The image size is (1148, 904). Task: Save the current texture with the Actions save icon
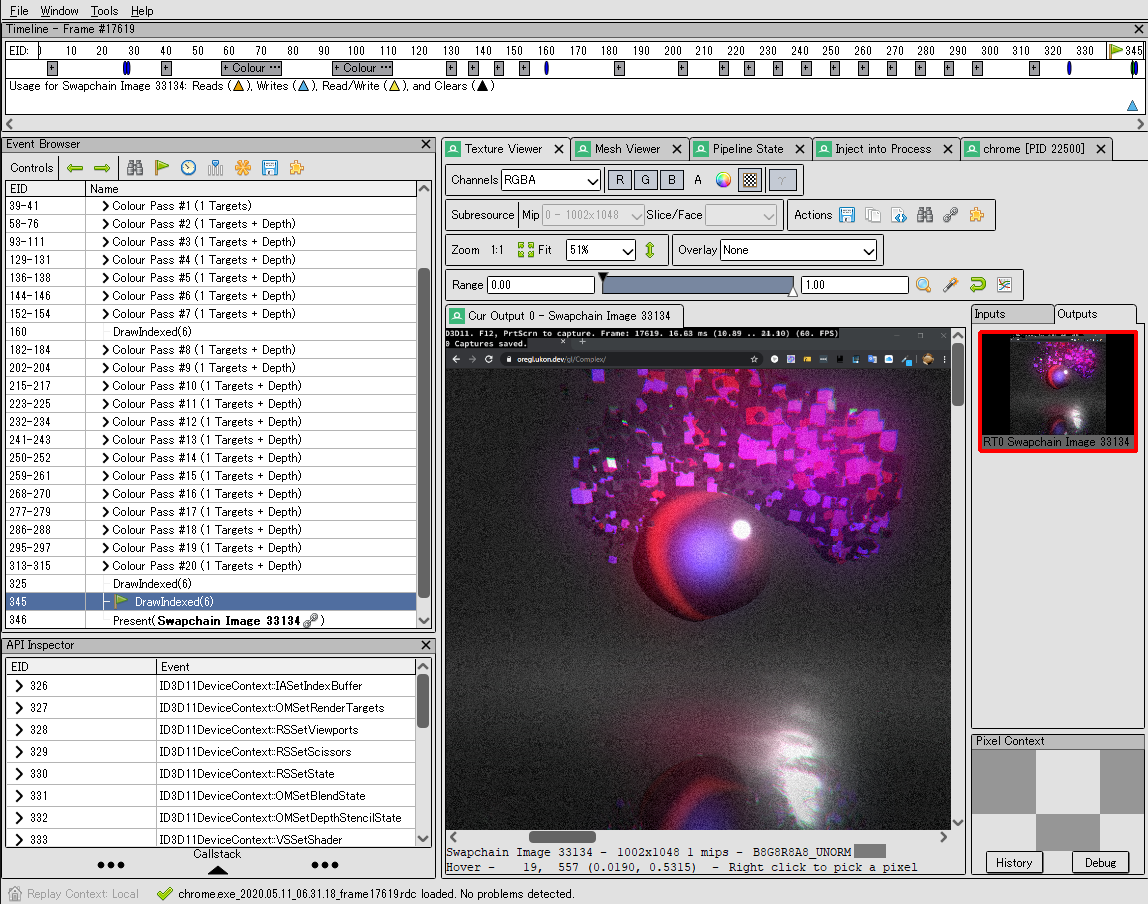pyautogui.click(x=846, y=214)
